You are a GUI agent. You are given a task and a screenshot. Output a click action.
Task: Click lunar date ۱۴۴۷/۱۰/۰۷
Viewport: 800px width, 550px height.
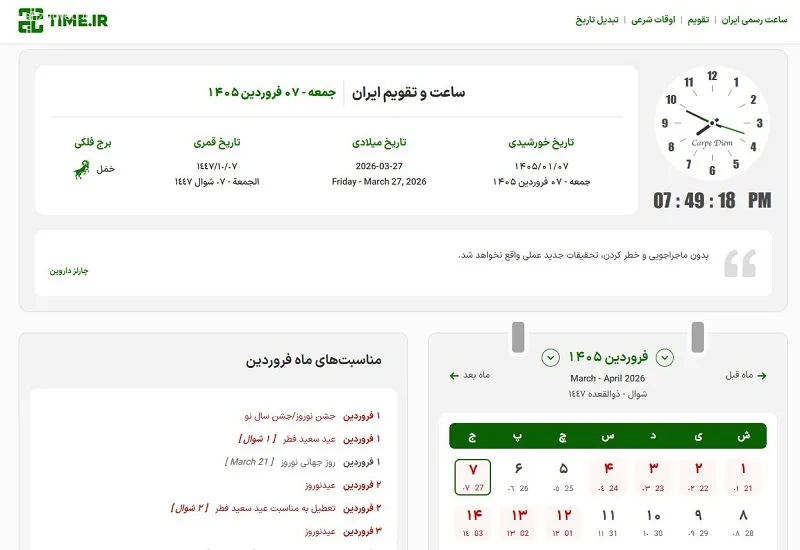click(217, 166)
